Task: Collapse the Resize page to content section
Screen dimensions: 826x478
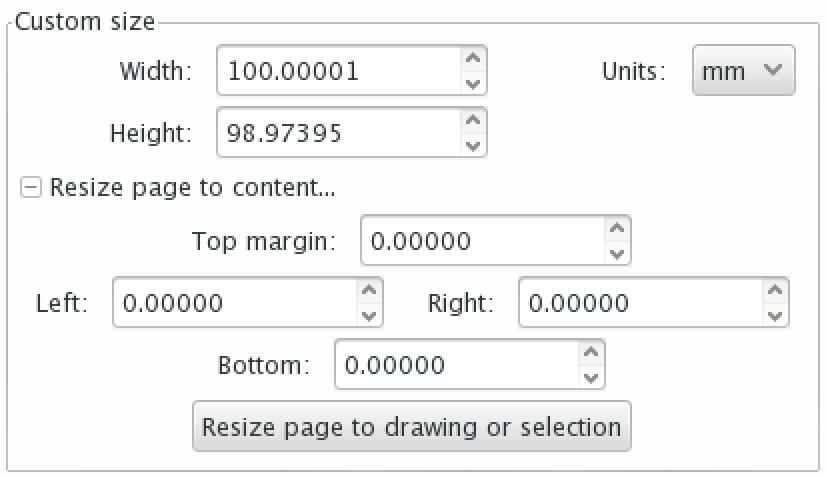Action: point(31,187)
